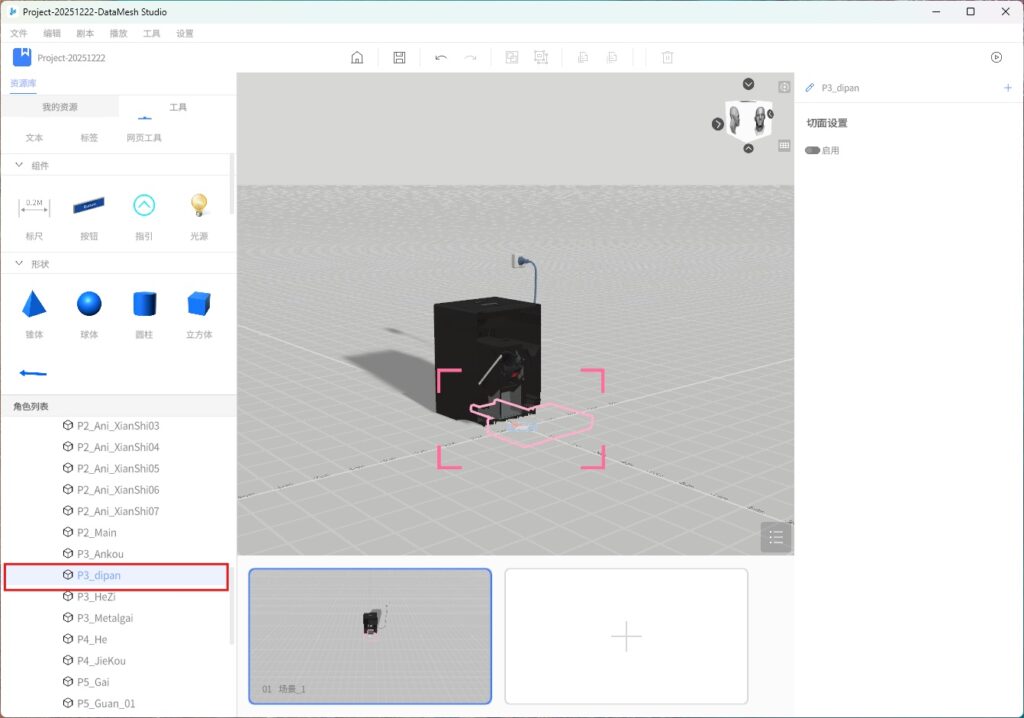Pick the cone (锥体) shape
Viewport: 1024px width, 718px height.
pos(34,304)
